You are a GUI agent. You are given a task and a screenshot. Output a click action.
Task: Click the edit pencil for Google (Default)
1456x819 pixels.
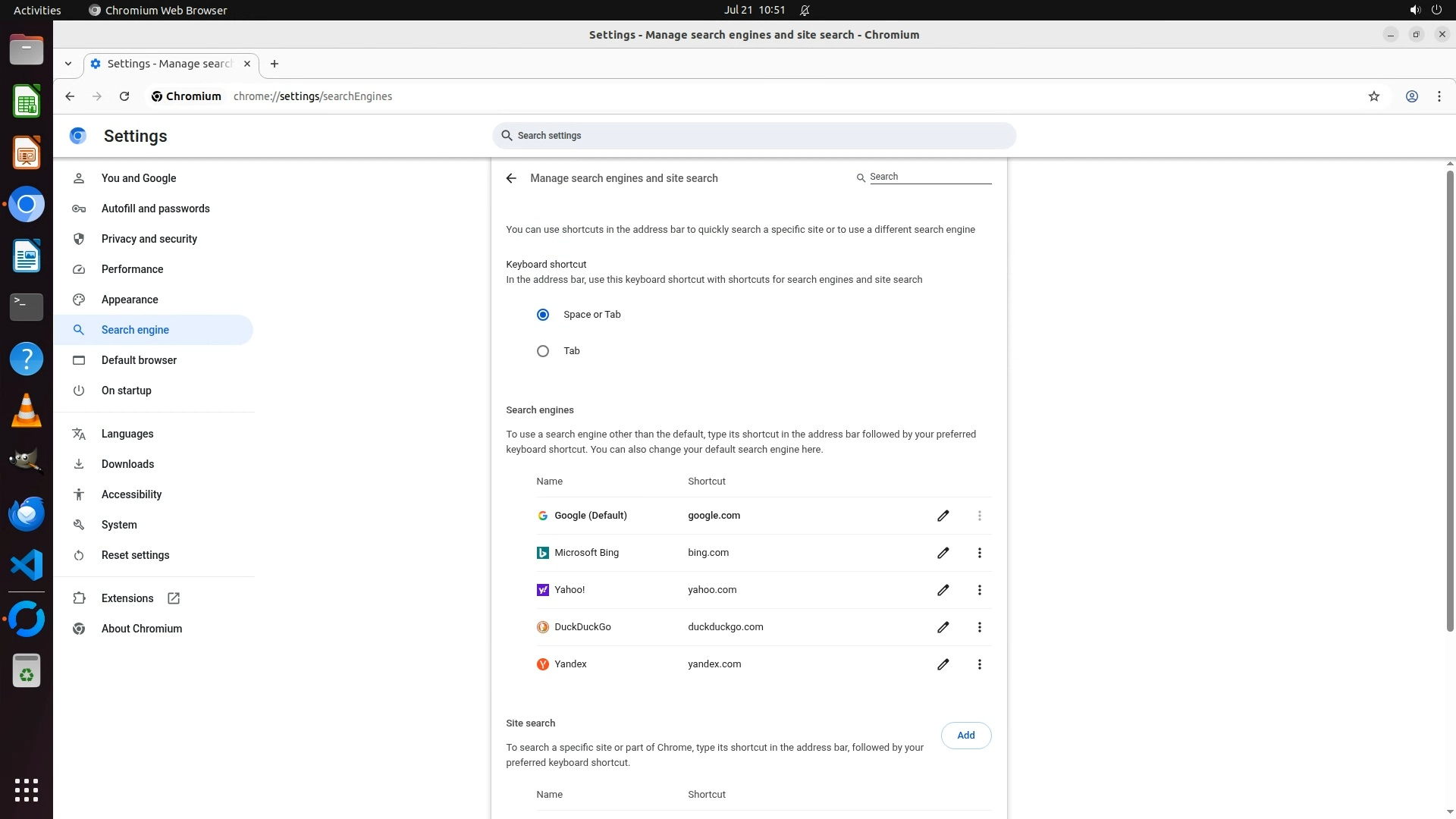(943, 516)
